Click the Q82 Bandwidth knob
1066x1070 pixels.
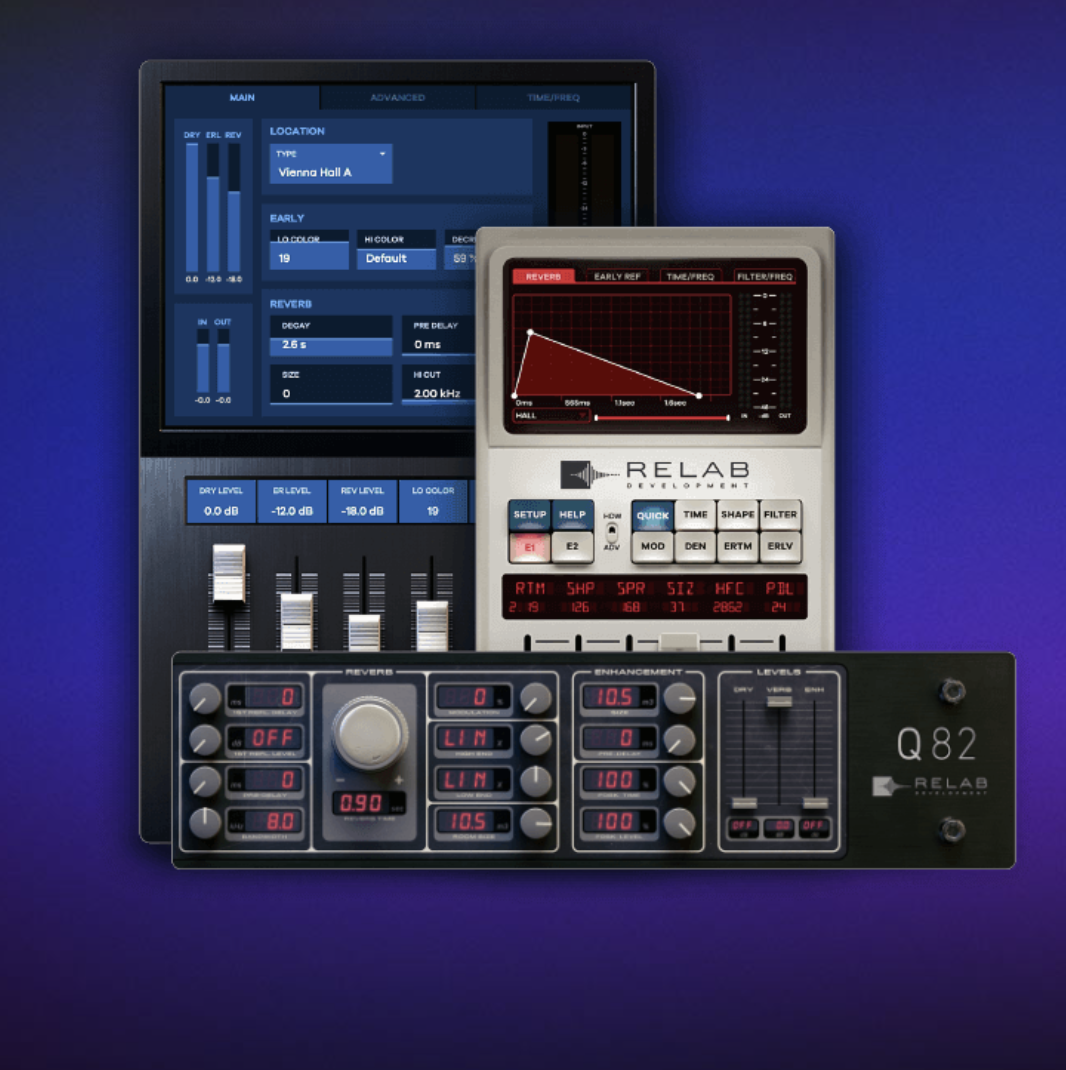(204, 822)
